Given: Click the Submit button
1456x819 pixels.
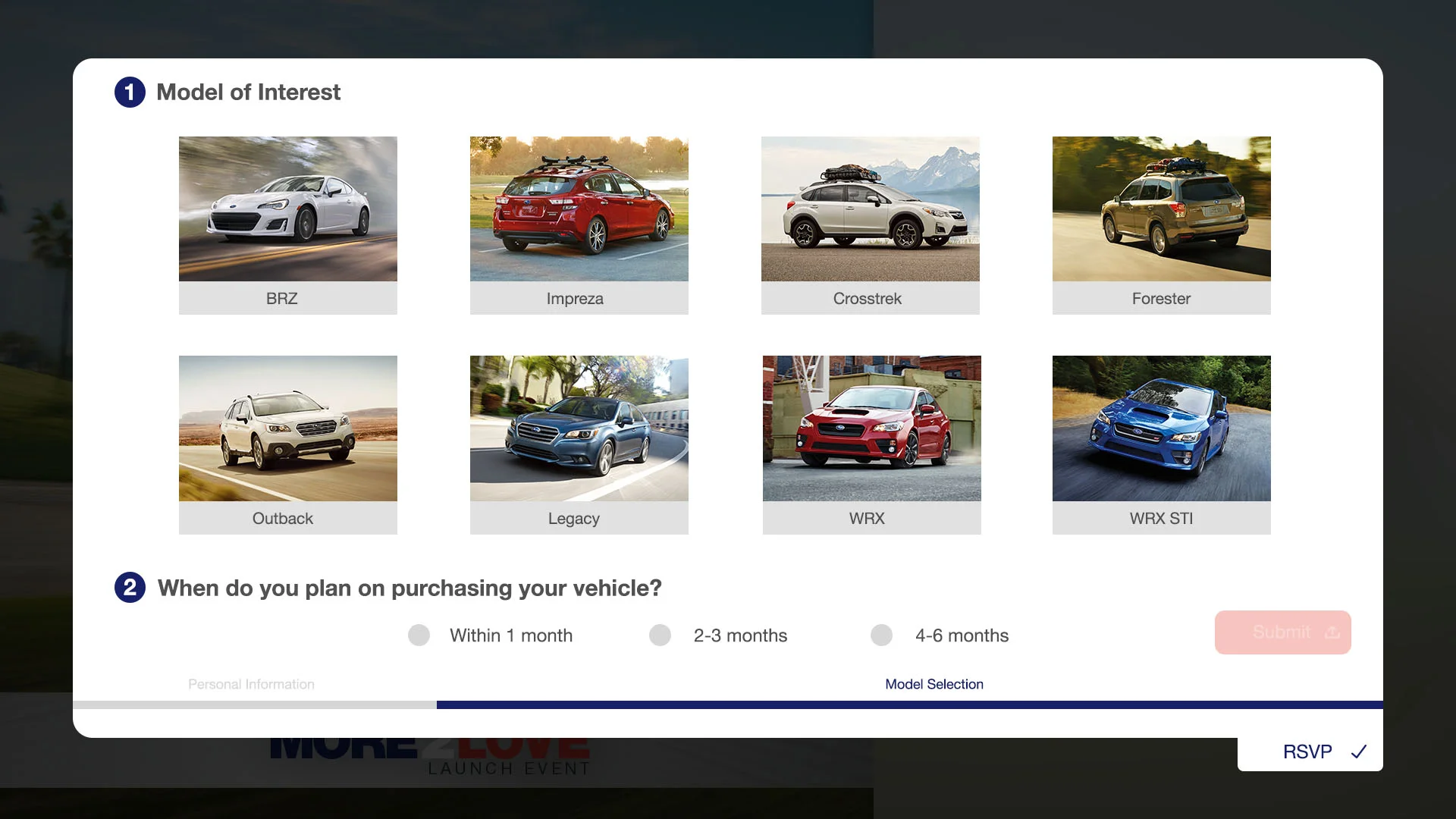Looking at the screenshot, I should pyautogui.click(x=1281, y=632).
